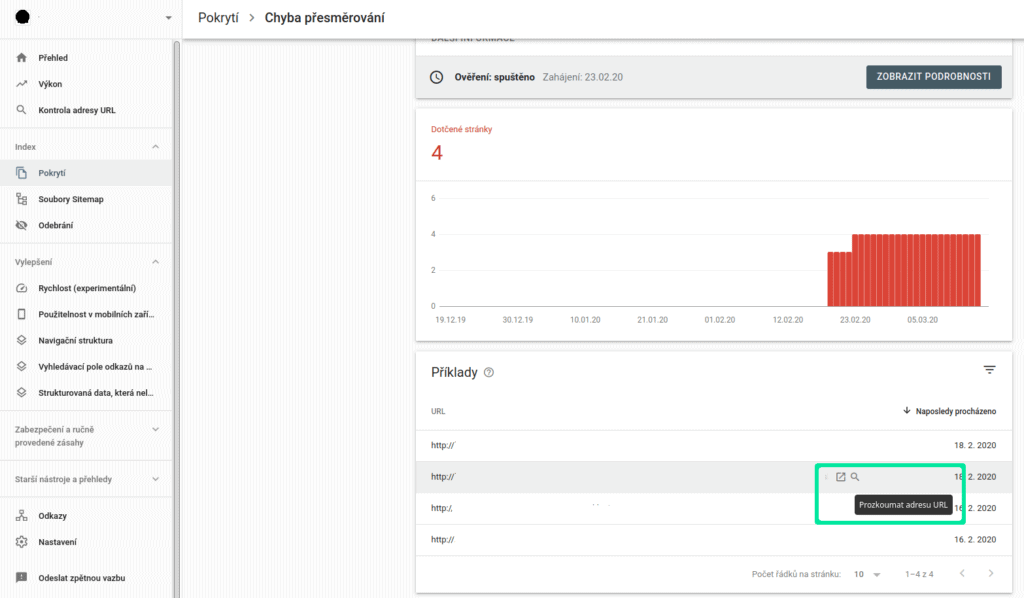Click the Nastavení gear icon

[x=22, y=542]
